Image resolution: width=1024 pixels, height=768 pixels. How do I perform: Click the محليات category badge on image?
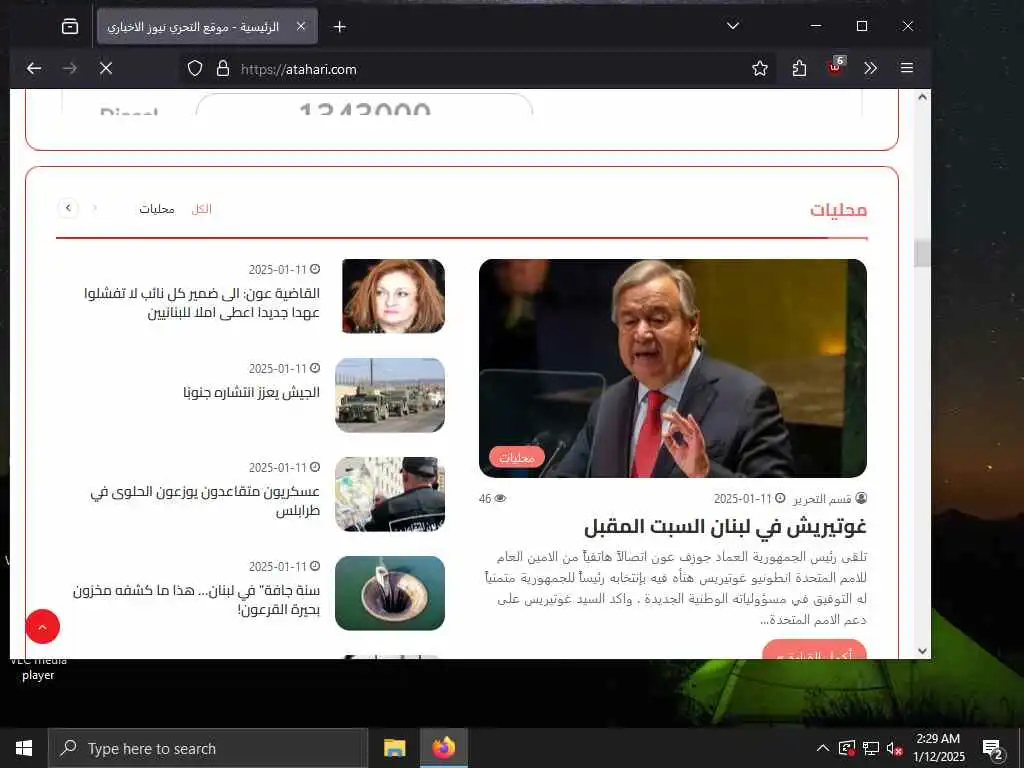pos(517,457)
